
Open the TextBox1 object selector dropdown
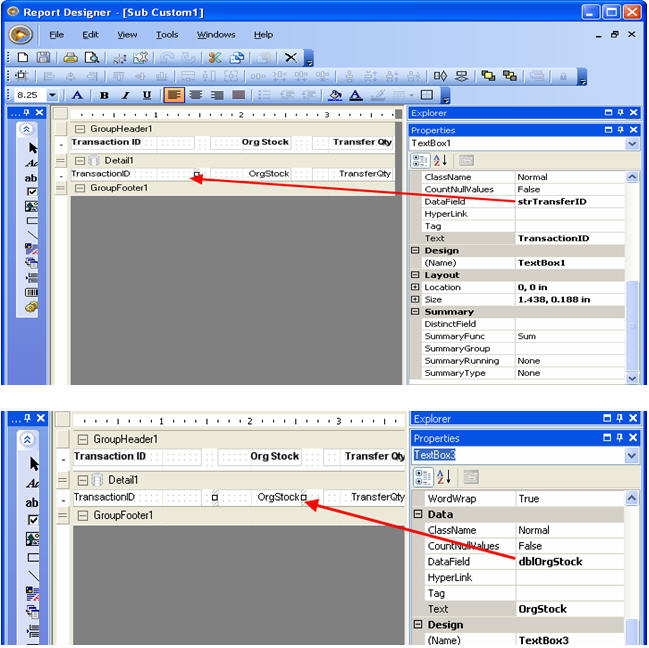click(632, 144)
